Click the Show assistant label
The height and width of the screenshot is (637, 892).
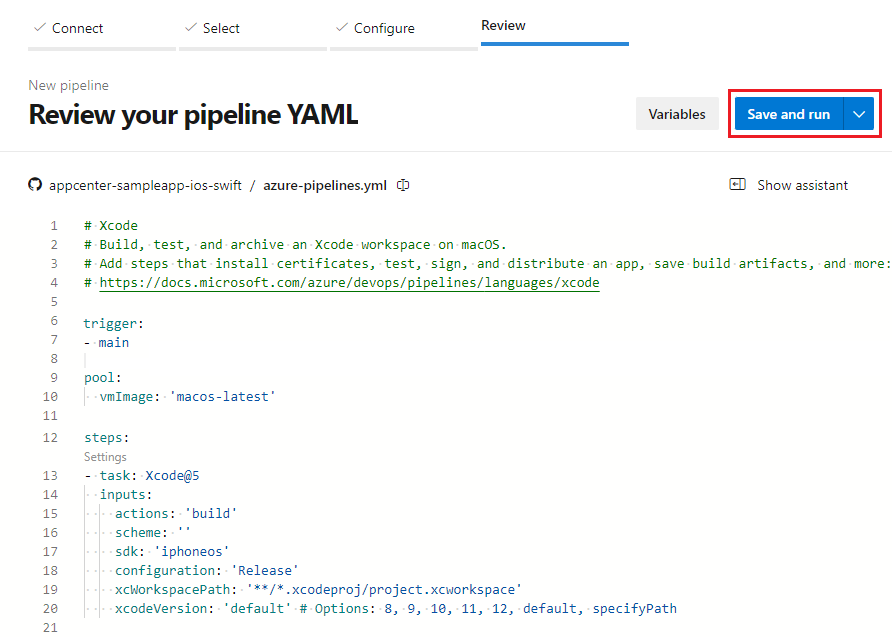(801, 184)
